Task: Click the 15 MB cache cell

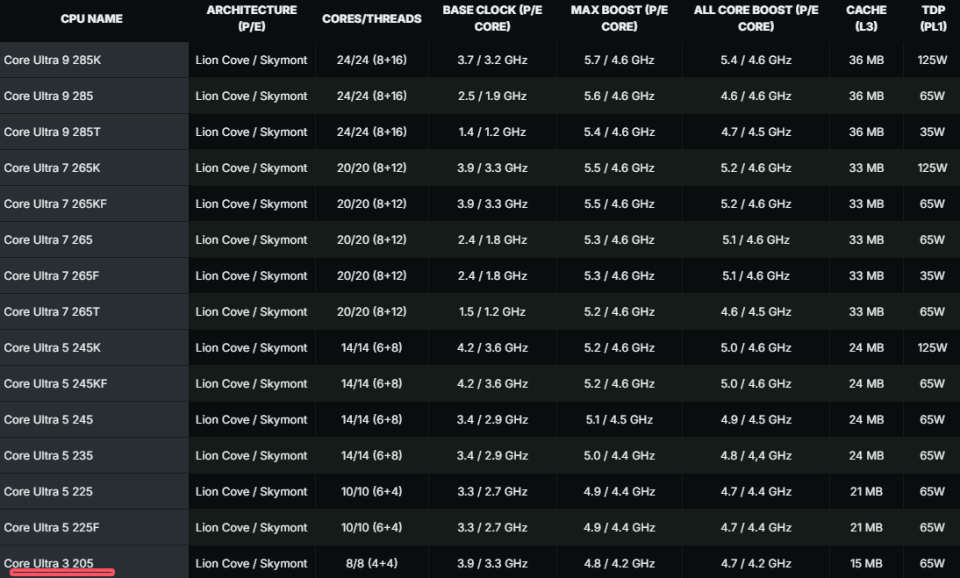Action: click(866, 564)
